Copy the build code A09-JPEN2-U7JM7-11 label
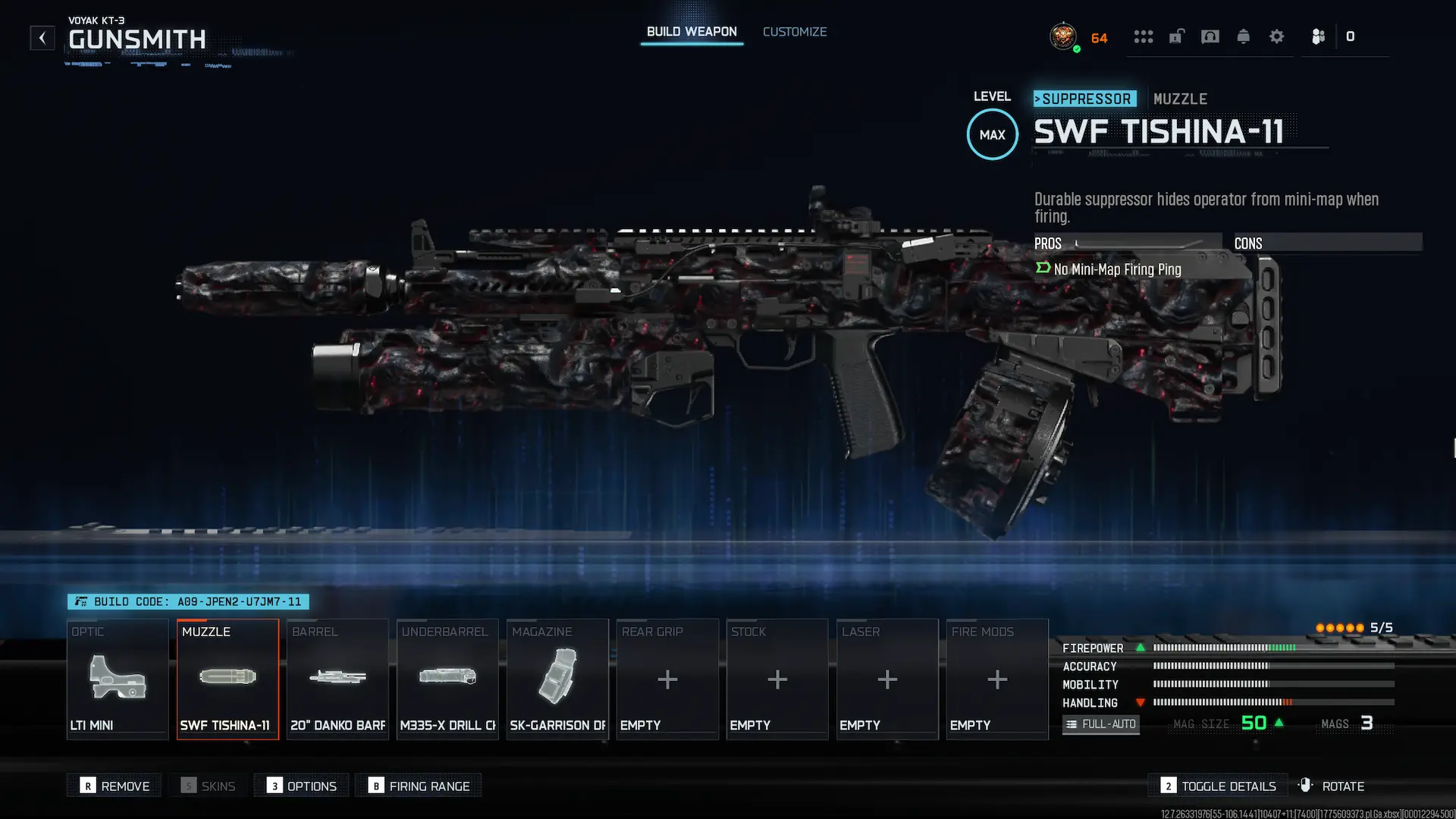This screenshot has height=819, width=1456. [x=188, y=601]
